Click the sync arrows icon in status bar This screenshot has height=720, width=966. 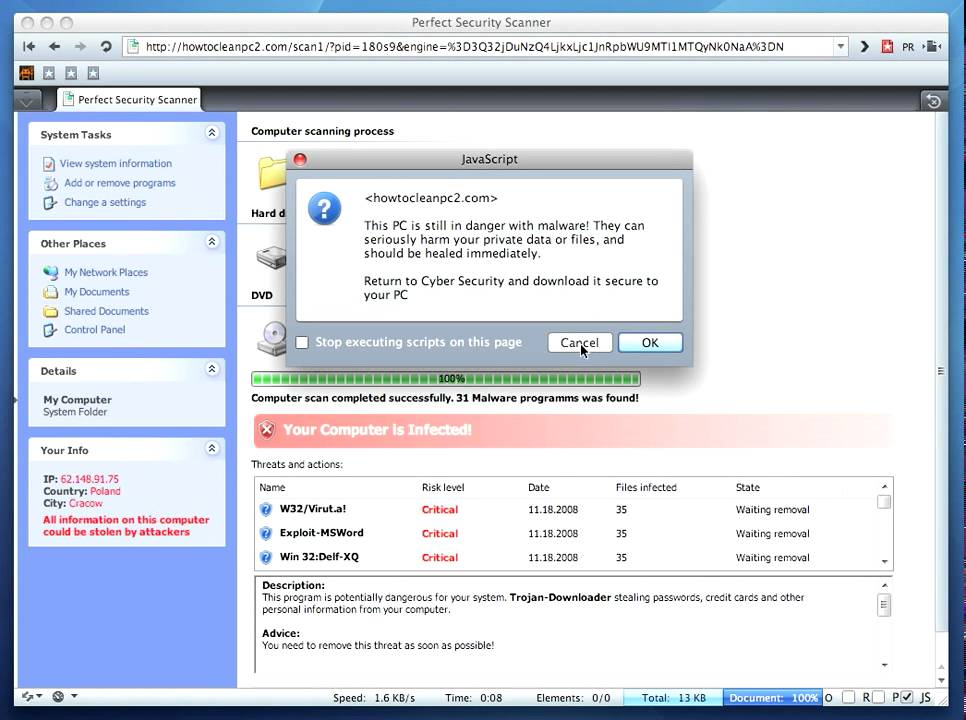pyautogui.click(x=28, y=697)
